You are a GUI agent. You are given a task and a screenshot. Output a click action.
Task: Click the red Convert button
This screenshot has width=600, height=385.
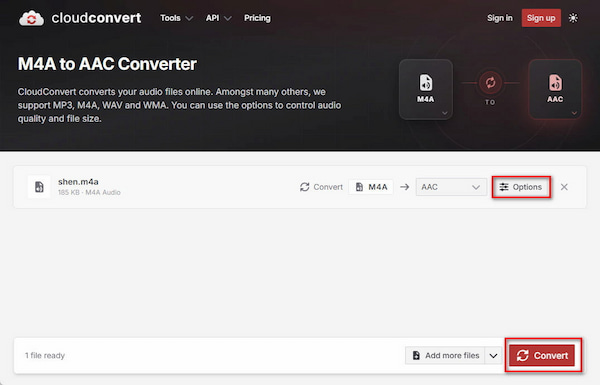[x=542, y=356]
